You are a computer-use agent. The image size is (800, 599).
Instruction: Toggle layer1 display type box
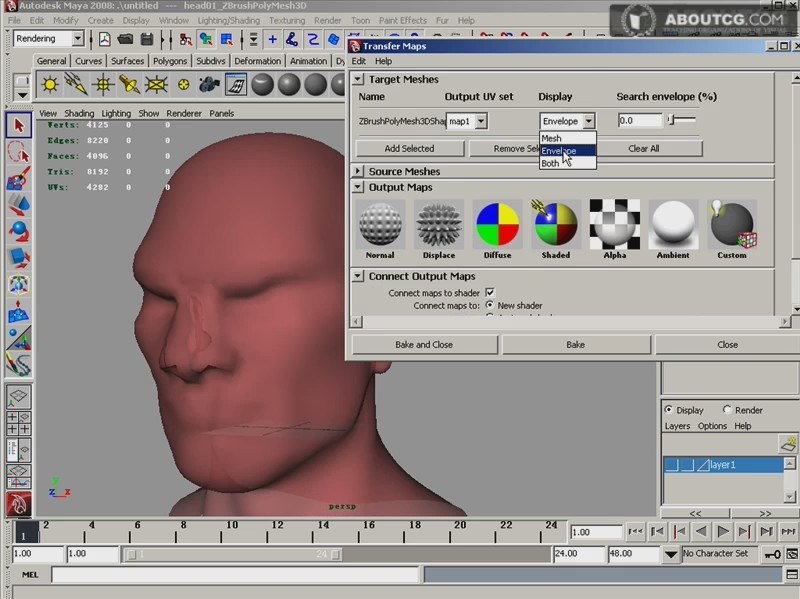click(687, 465)
